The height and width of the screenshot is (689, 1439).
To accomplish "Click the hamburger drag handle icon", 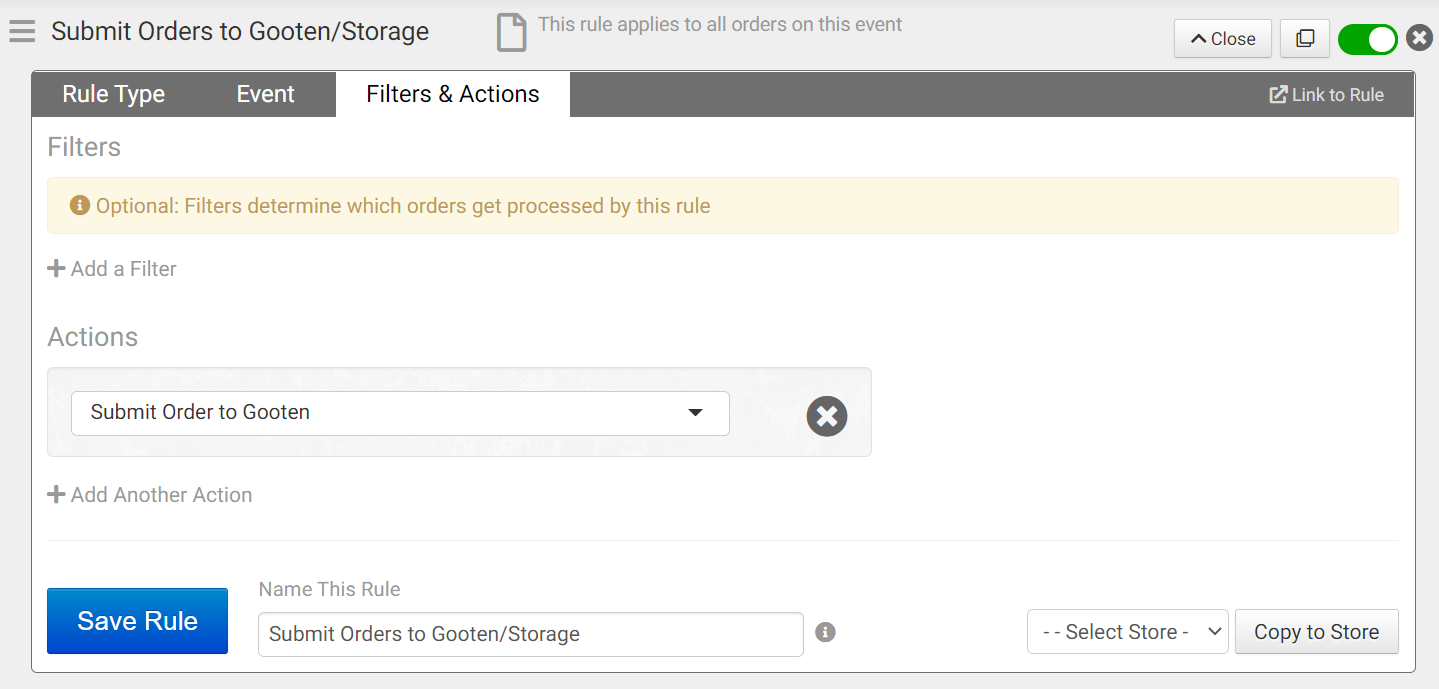I will pyautogui.click(x=22, y=32).
